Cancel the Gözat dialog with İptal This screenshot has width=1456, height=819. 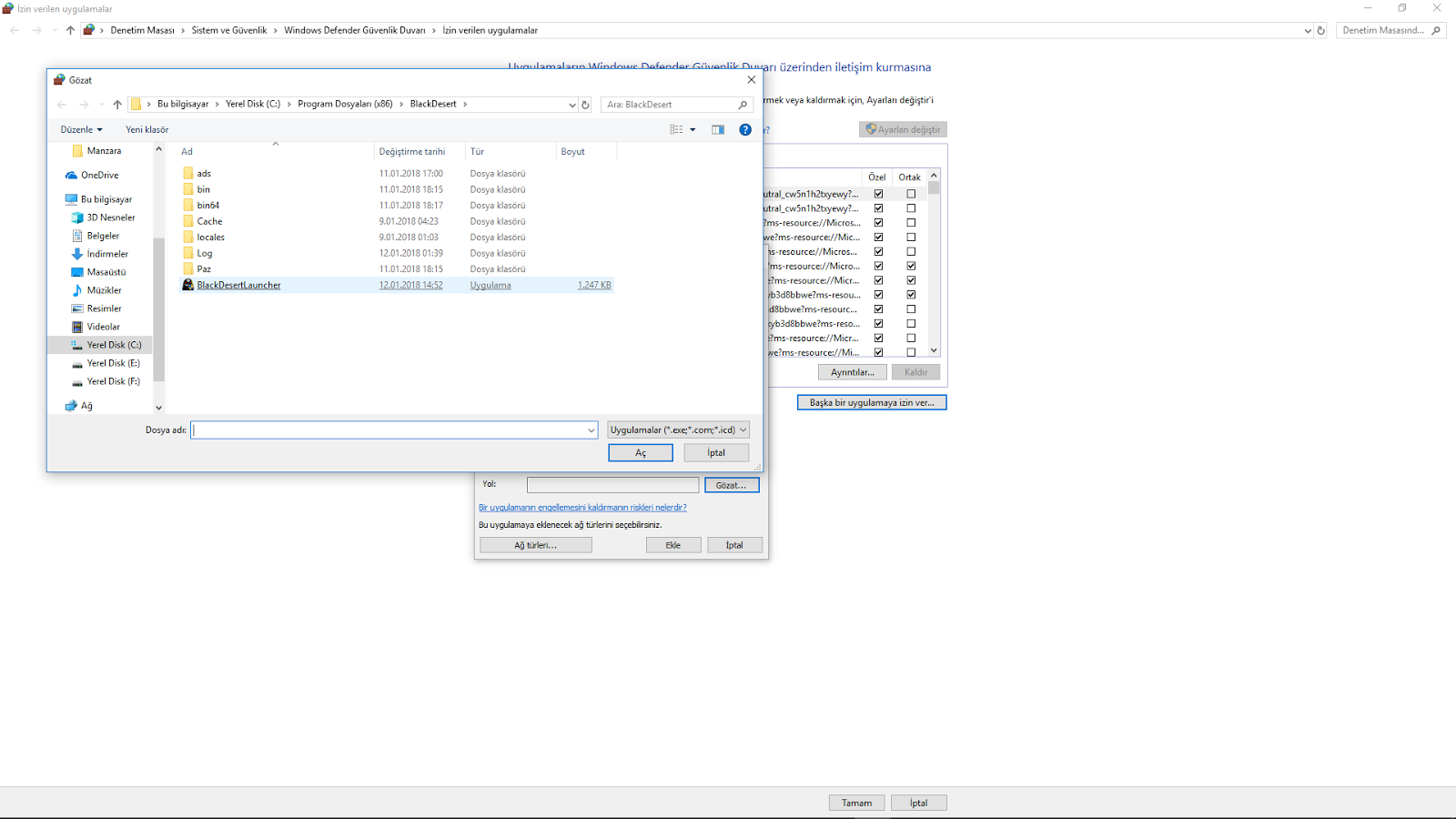pyautogui.click(x=716, y=453)
